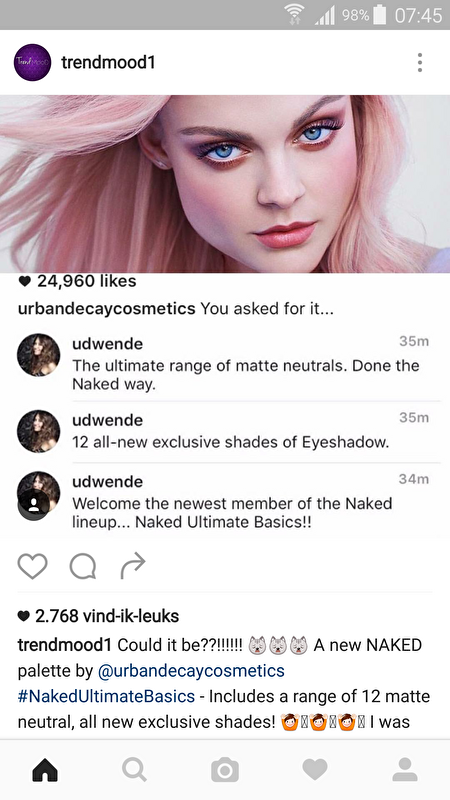Open the Search tab in bottom navigation
This screenshot has width=450, height=800.
pos(135,770)
